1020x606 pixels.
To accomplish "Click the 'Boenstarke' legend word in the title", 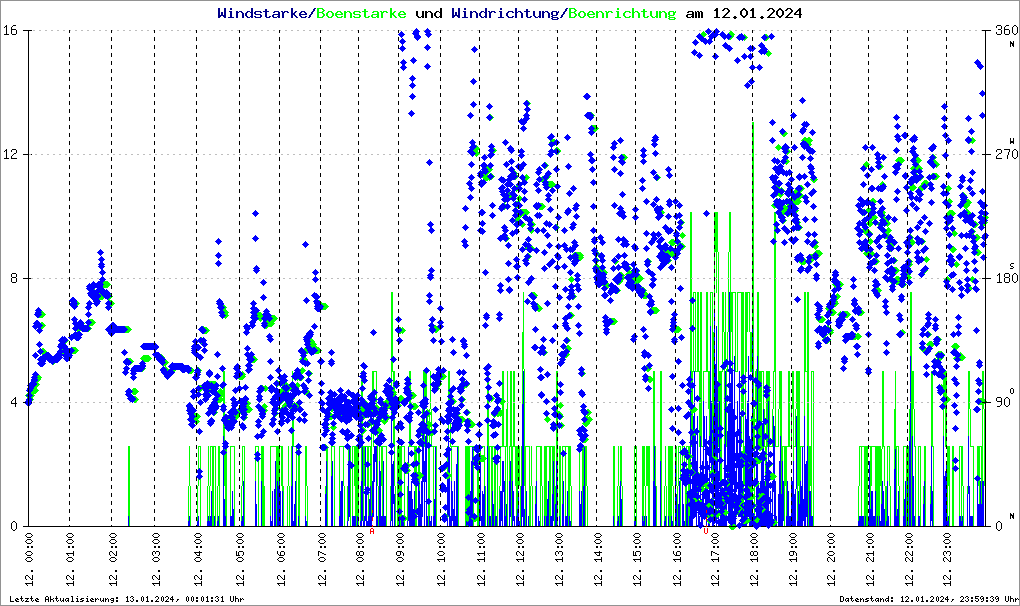I will 361,13.
